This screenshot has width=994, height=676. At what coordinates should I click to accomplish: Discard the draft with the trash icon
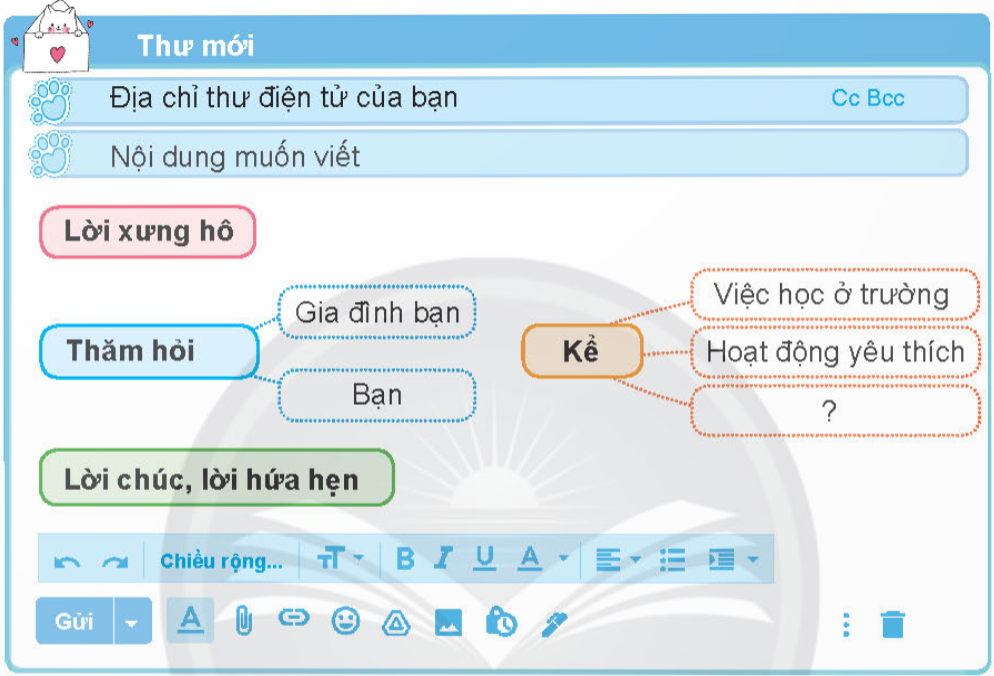pyautogui.click(x=892, y=625)
